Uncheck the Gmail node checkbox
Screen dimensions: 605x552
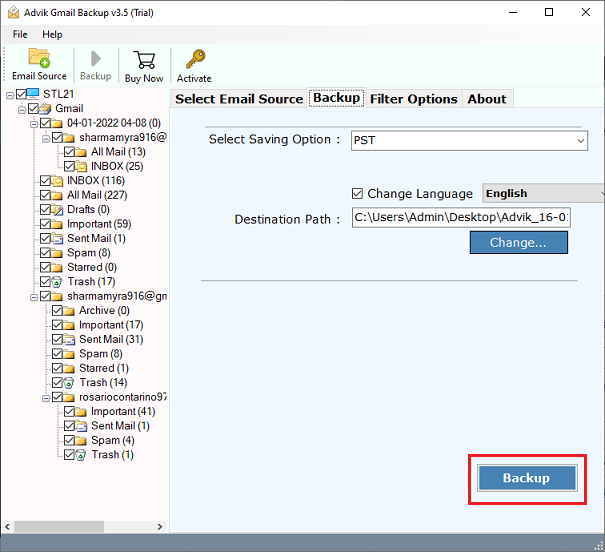pyautogui.click(x=33, y=108)
